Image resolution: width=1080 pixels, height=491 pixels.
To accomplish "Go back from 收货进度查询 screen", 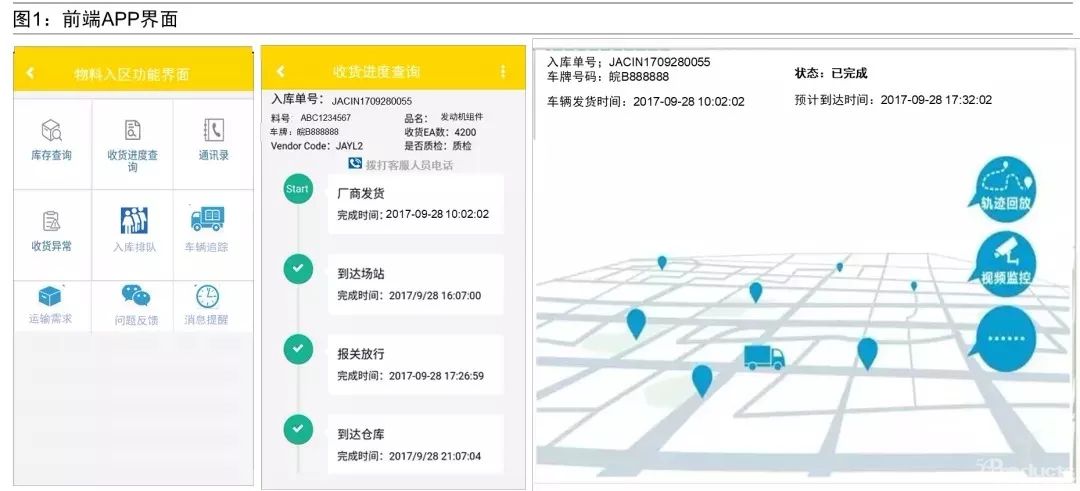I will pyautogui.click(x=280, y=71).
